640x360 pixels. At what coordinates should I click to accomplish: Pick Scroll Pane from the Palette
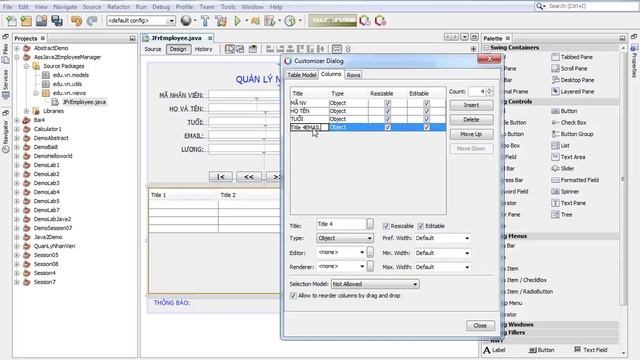click(569, 69)
